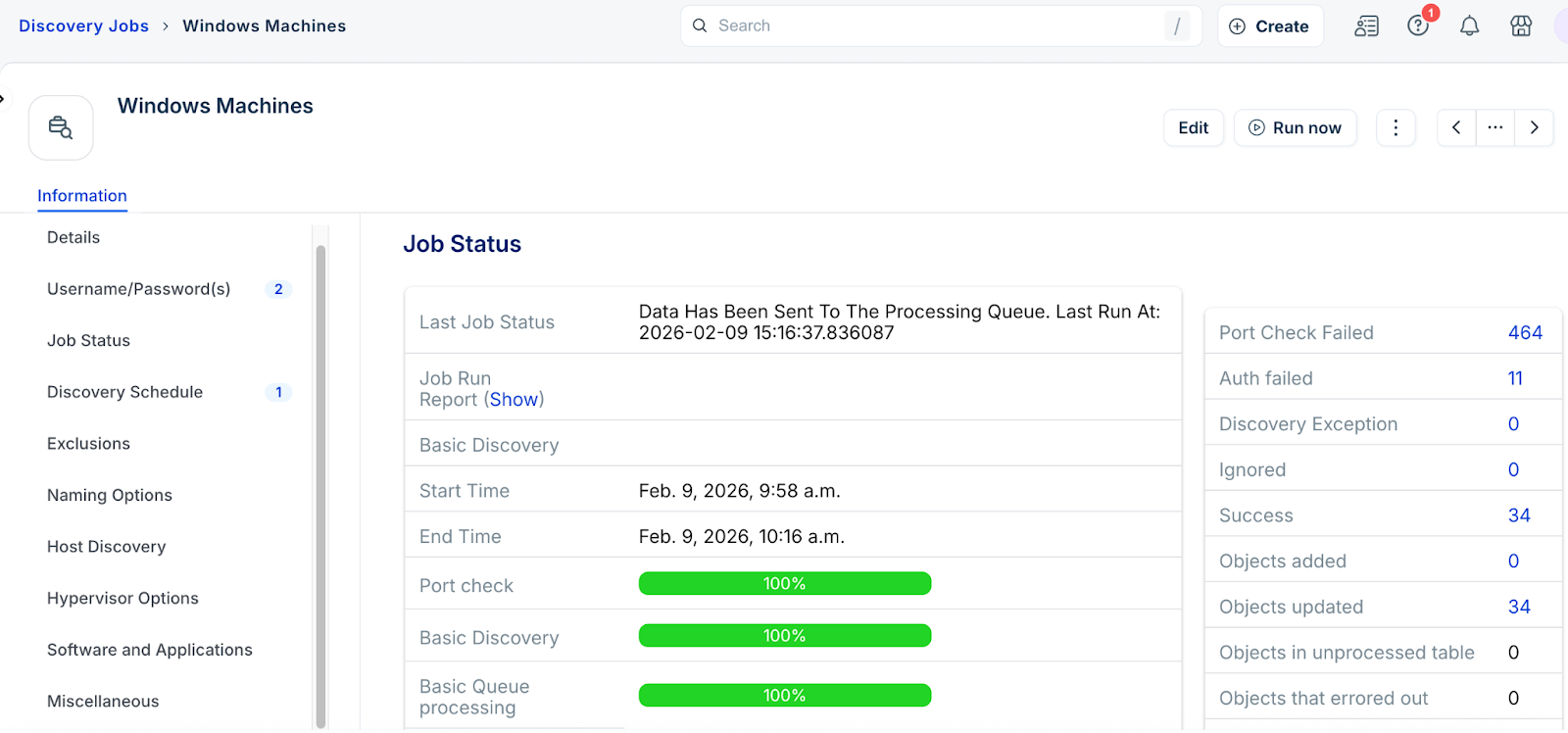Click the Windows Machines breadcrumb
Image resolution: width=1568 pixels, height=733 pixels.
pos(264,25)
